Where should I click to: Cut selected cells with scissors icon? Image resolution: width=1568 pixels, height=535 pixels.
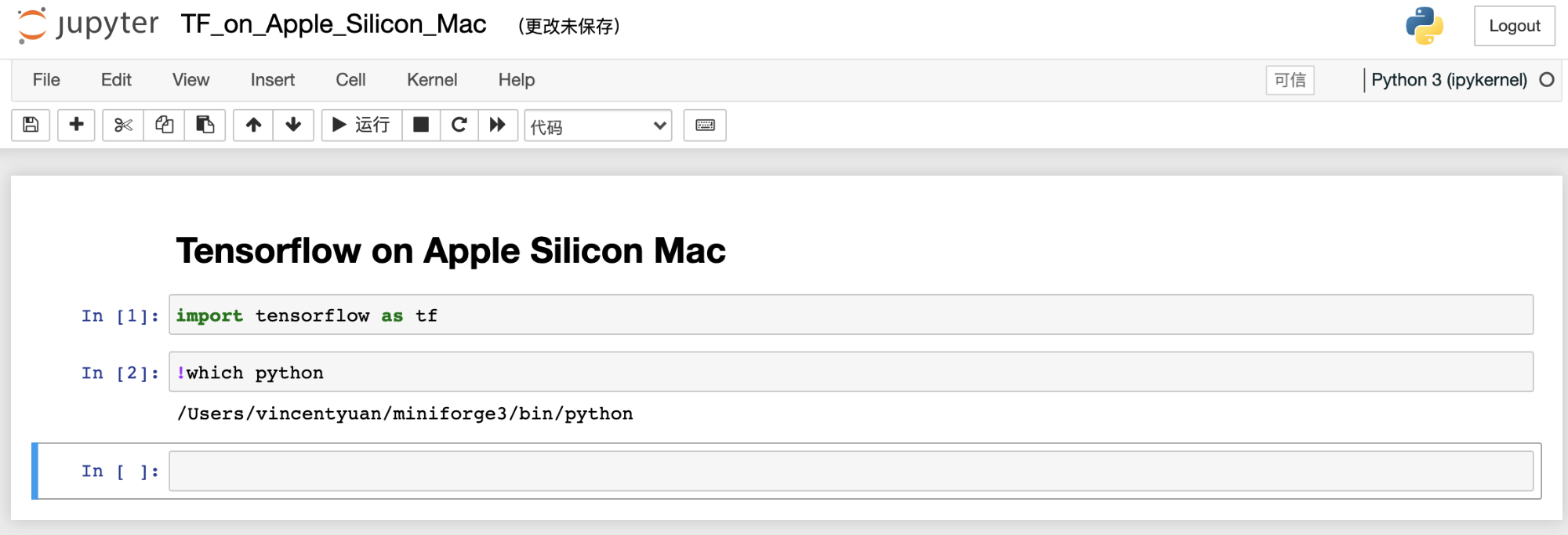click(123, 125)
